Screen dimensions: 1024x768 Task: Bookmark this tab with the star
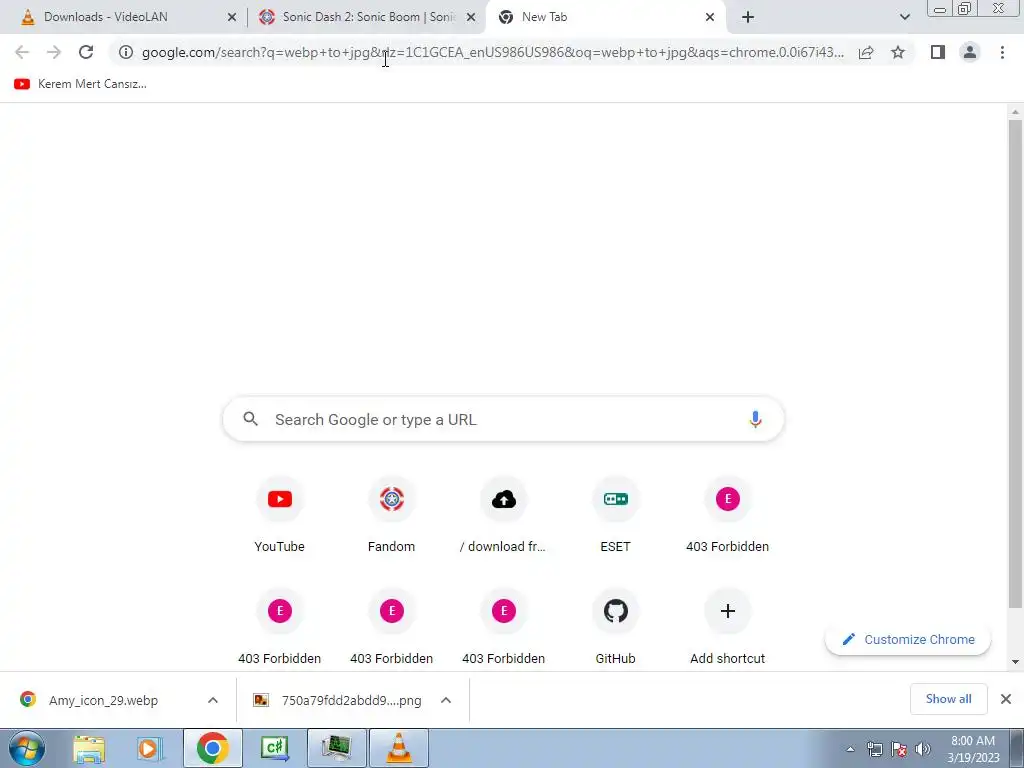898,52
